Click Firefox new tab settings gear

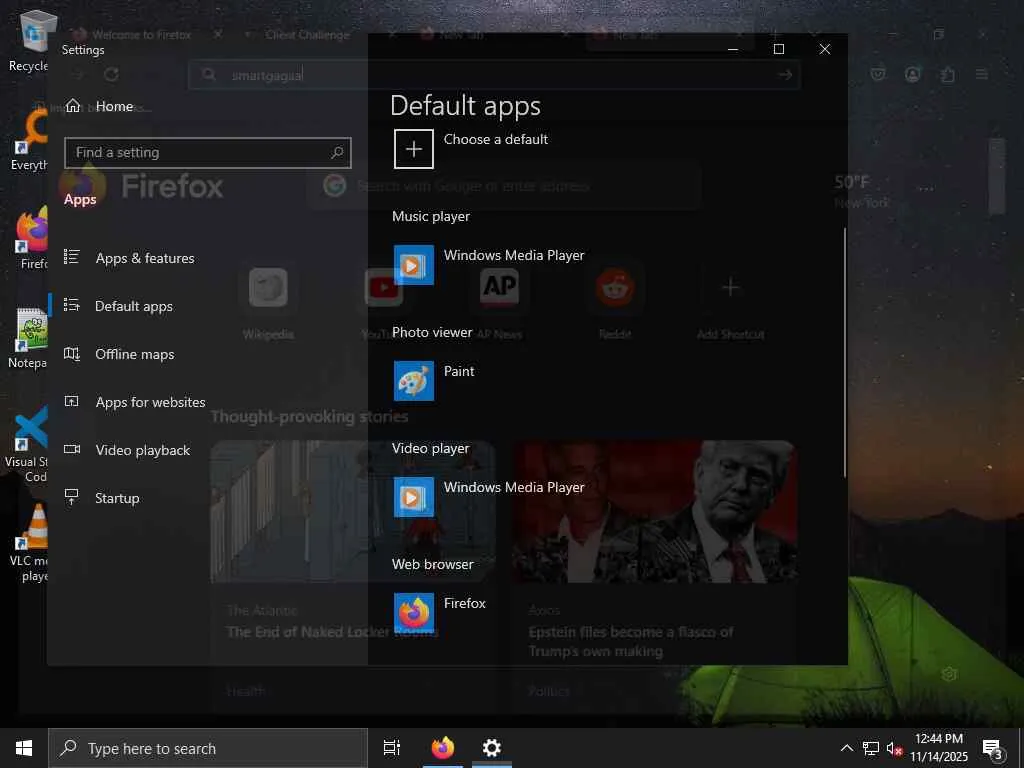(950, 674)
